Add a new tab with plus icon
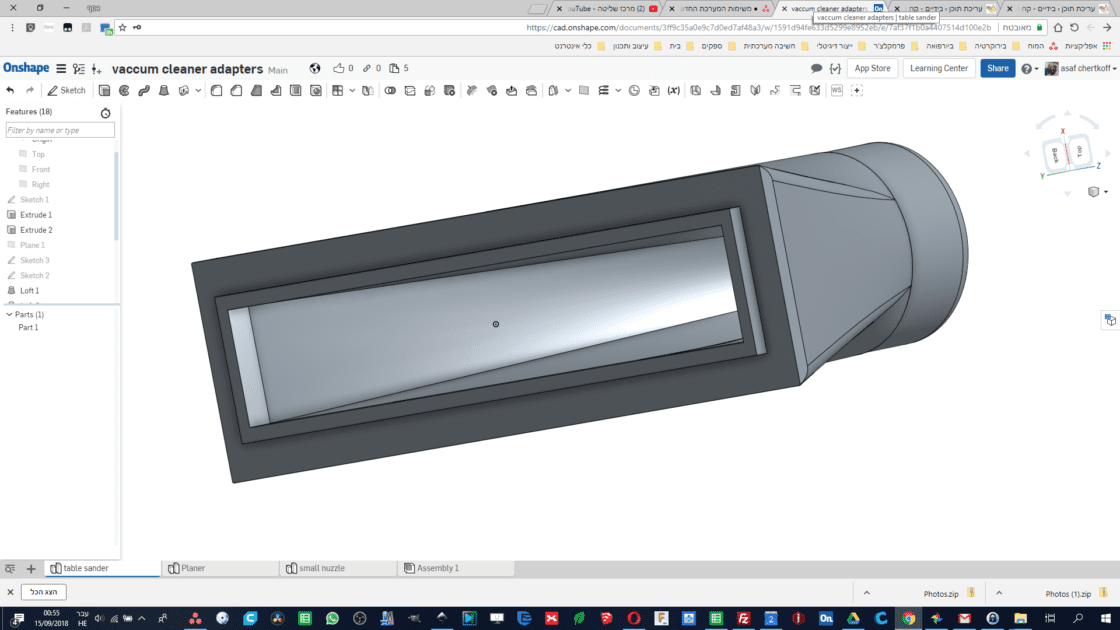Image resolution: width=1120 pixels, height=630 pixels. click(31, 569)
